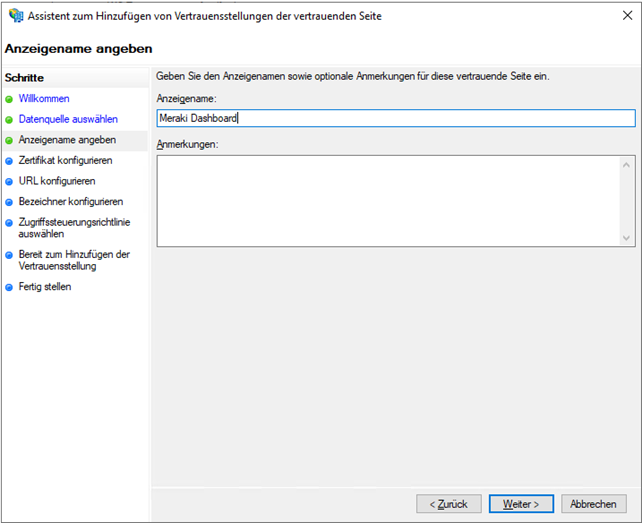Select Zugriffssteuerungsrichtlinie auswählen step label
Image resolution: width=642 pixels, height=523 pixels.
point(74,228)
